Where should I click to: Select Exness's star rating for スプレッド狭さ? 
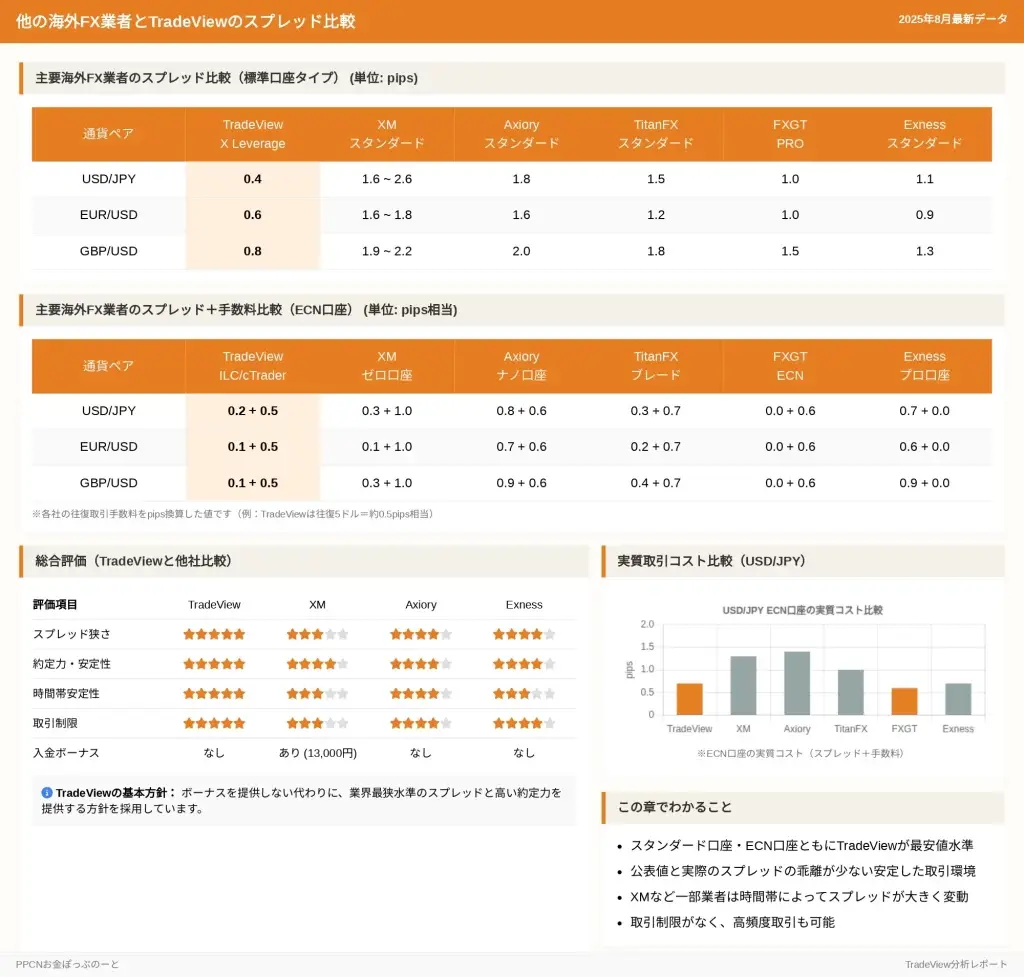[x=524, y=634]
